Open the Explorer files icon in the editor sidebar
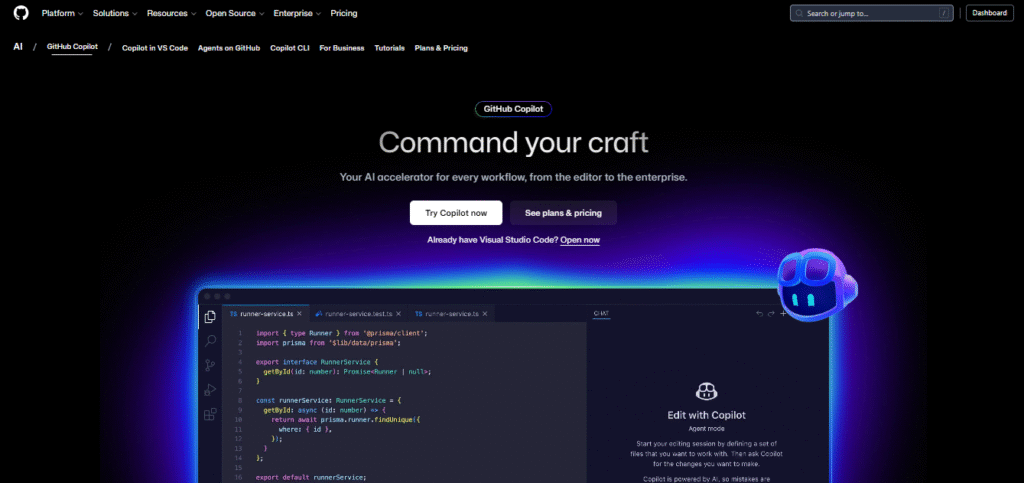1024x483 pixels. [210, 317]
